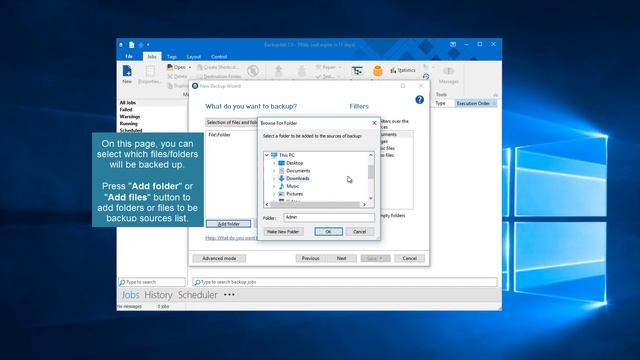Click Make New Folder button
Image resolution: width=640 pixels, height=360 pixels.
pos(283,231)
